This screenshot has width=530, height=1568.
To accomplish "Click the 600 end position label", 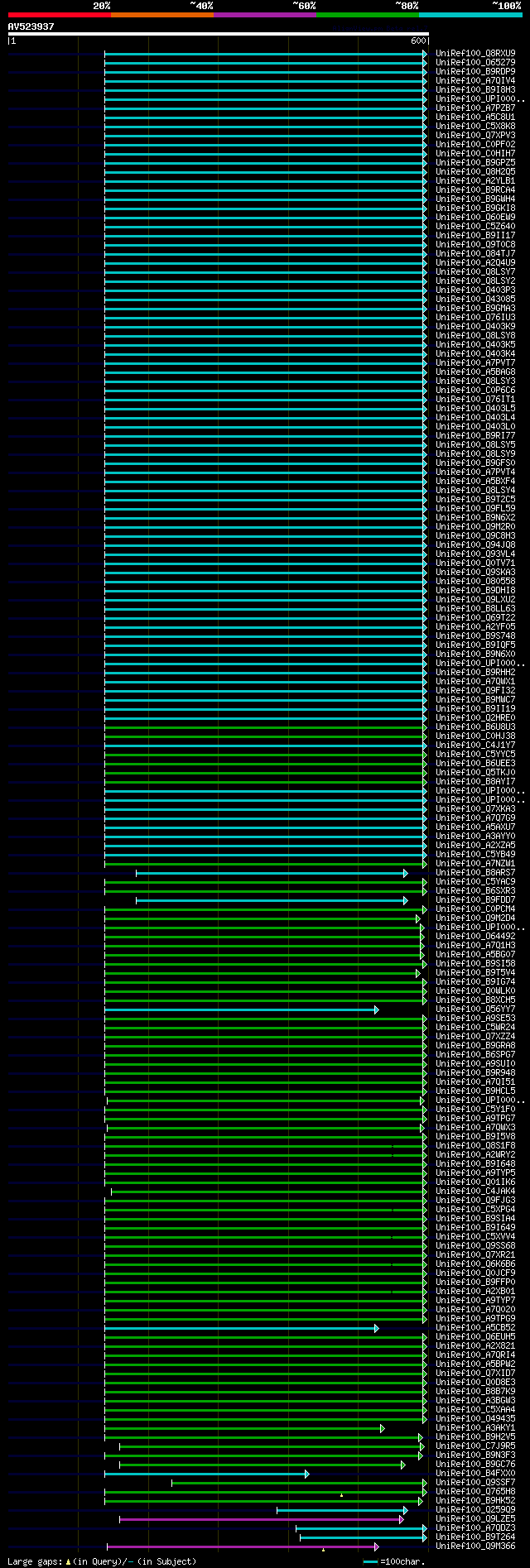I will [x=418, y=41].
